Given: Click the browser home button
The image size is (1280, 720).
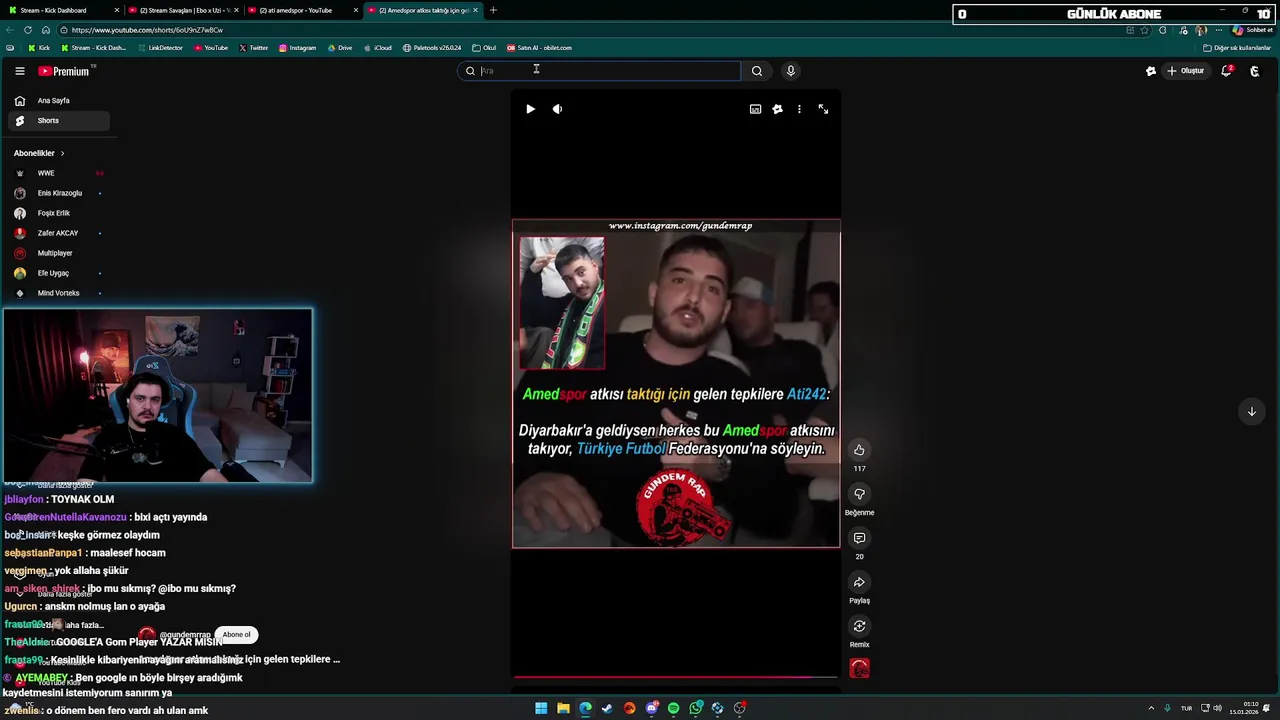Looking at the screenshot, I should (x=45, y=30).
